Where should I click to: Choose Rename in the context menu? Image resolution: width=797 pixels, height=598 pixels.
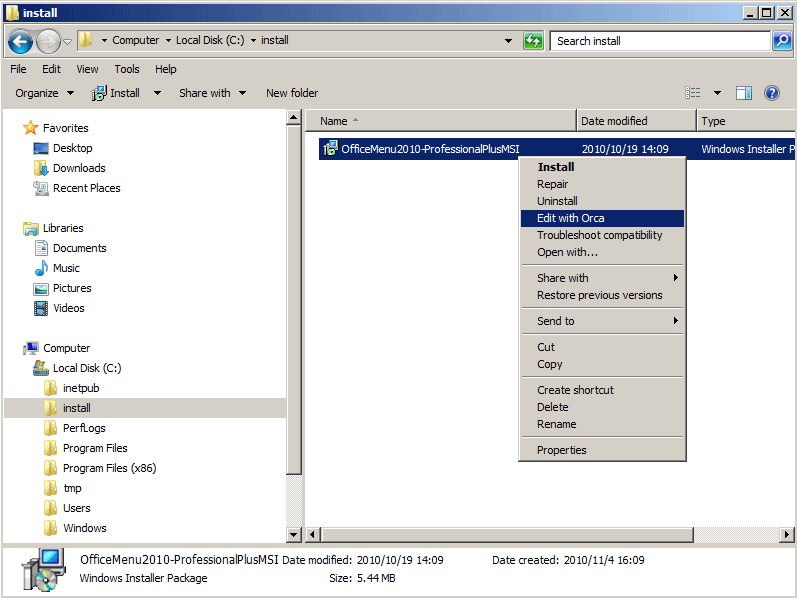602,424
